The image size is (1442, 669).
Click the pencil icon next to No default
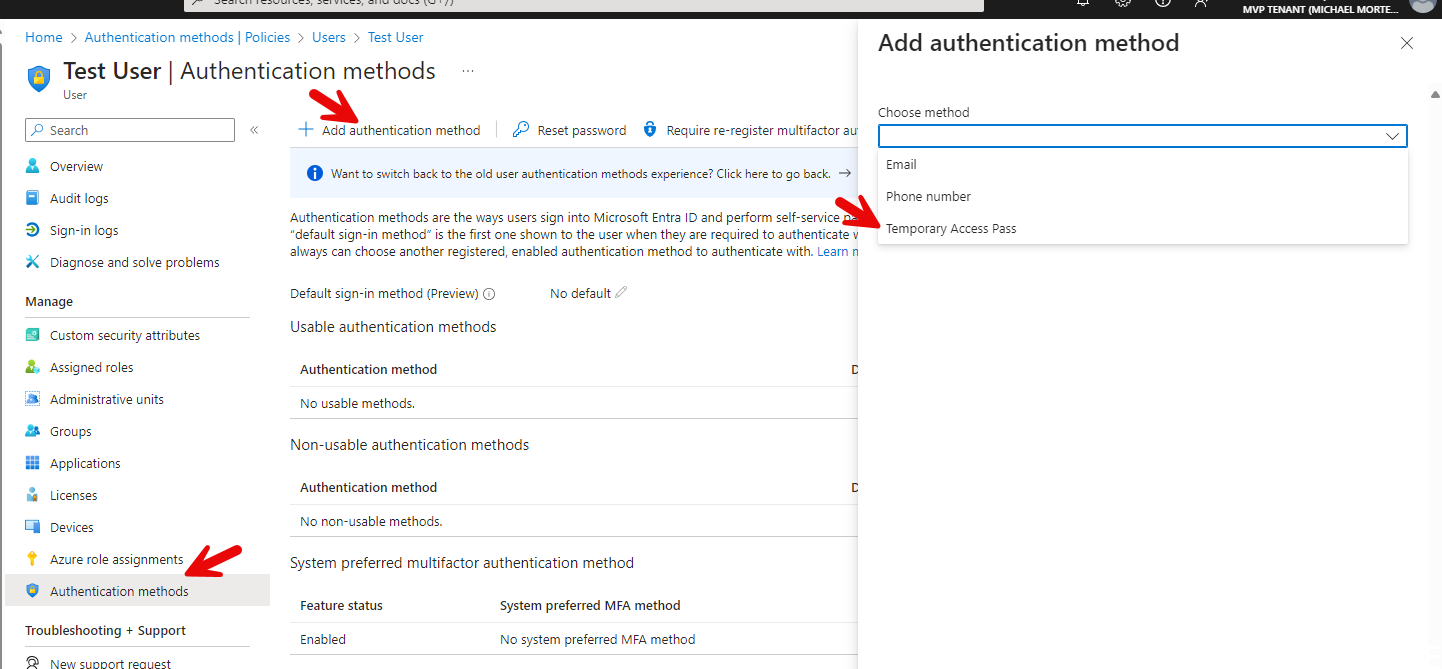pos(621,293)
